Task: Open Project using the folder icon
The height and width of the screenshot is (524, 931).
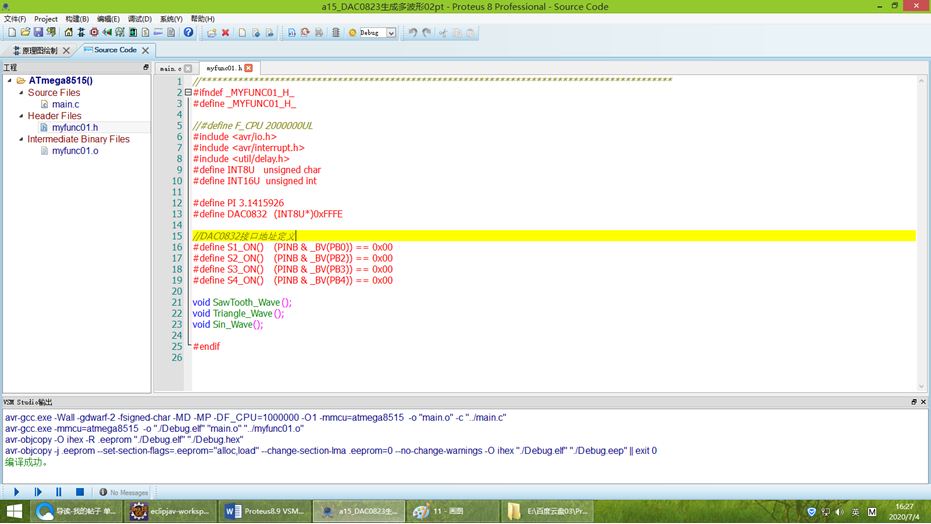Action: point(25,33)
